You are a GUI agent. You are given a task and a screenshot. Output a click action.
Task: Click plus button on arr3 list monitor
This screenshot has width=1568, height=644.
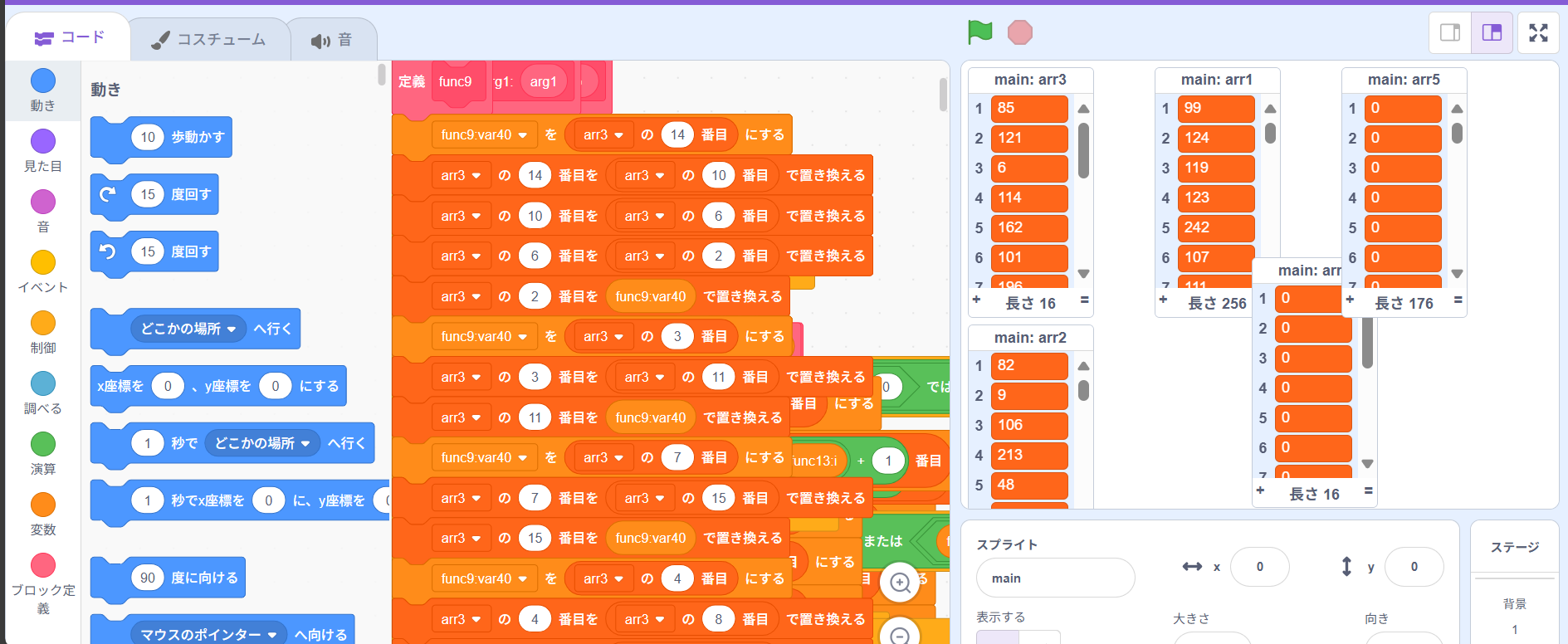(x=977, y=300)
